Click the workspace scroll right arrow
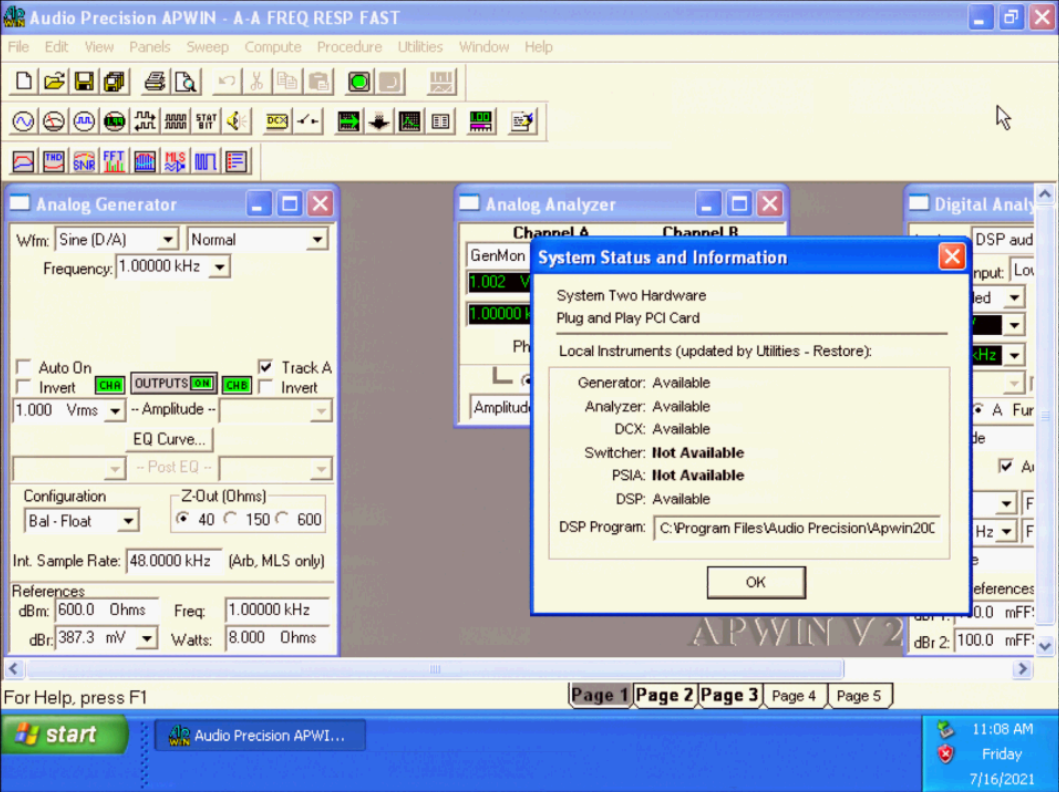1059x792 pixels. pos(1023,668)
